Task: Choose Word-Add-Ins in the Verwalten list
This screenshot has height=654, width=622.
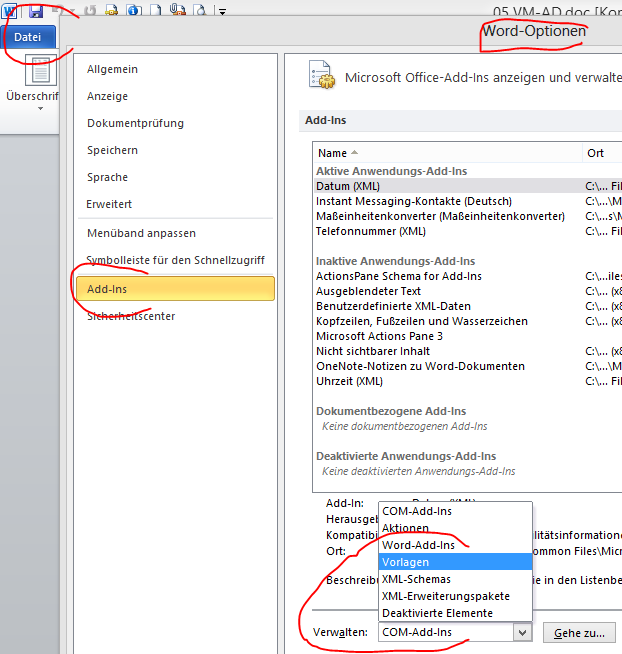Action: [x=455, y=545]
